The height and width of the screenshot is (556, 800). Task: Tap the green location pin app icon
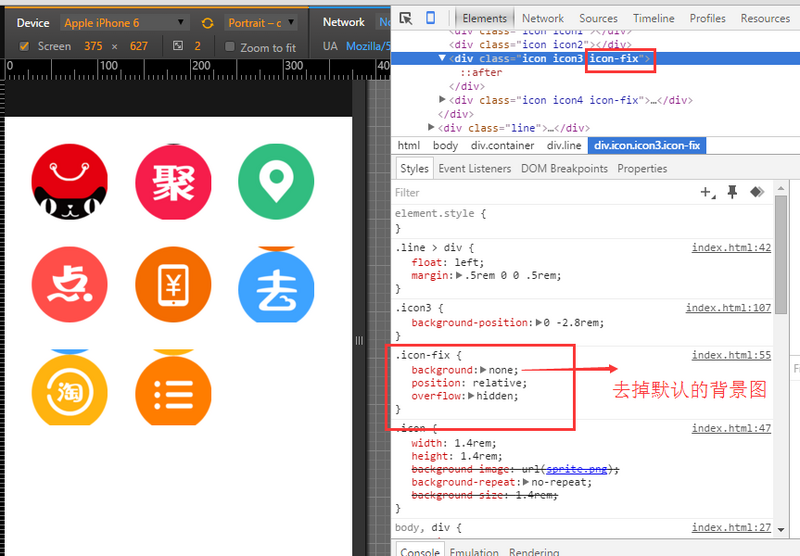[x=275, y=182]
